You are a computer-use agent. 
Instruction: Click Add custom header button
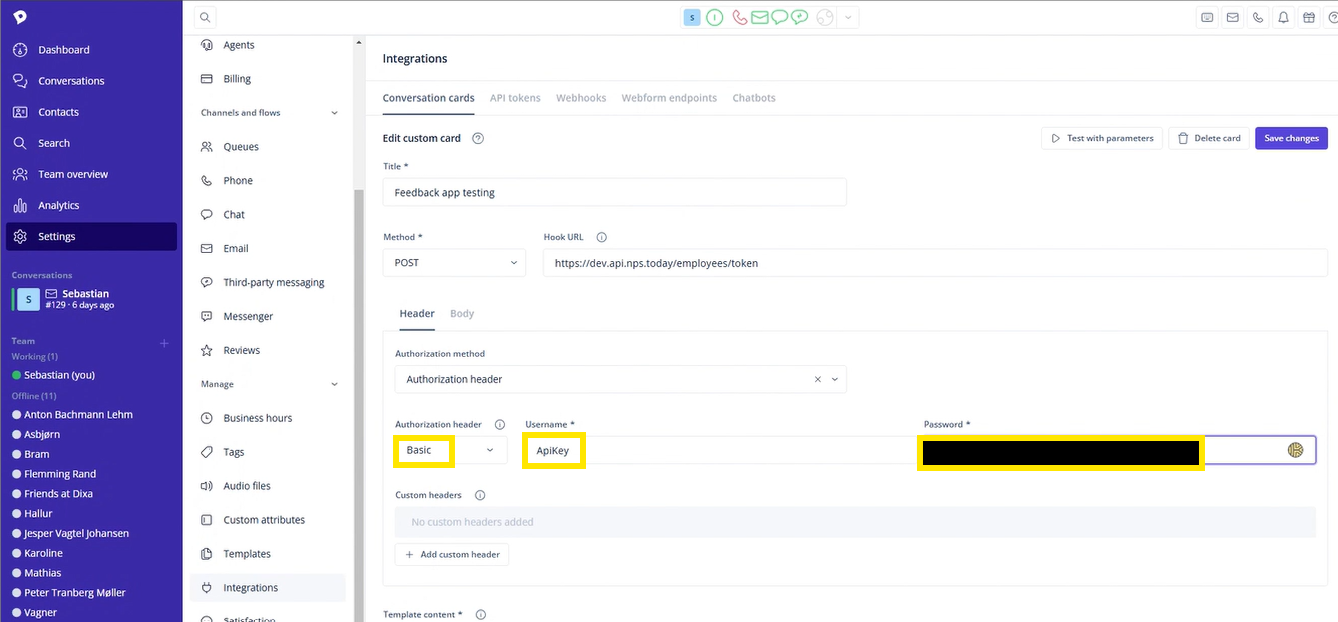[452, 554]
